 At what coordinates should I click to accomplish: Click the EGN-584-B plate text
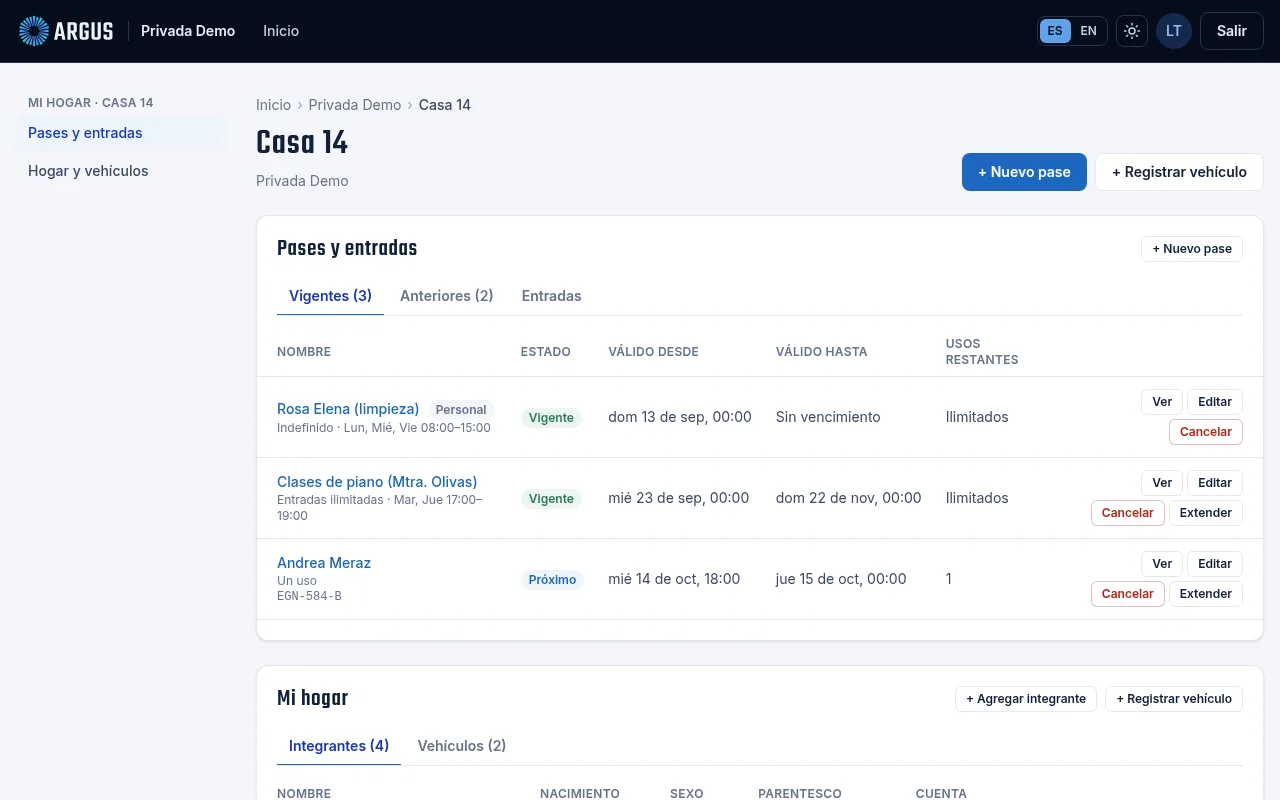click(x=309, y=596)
